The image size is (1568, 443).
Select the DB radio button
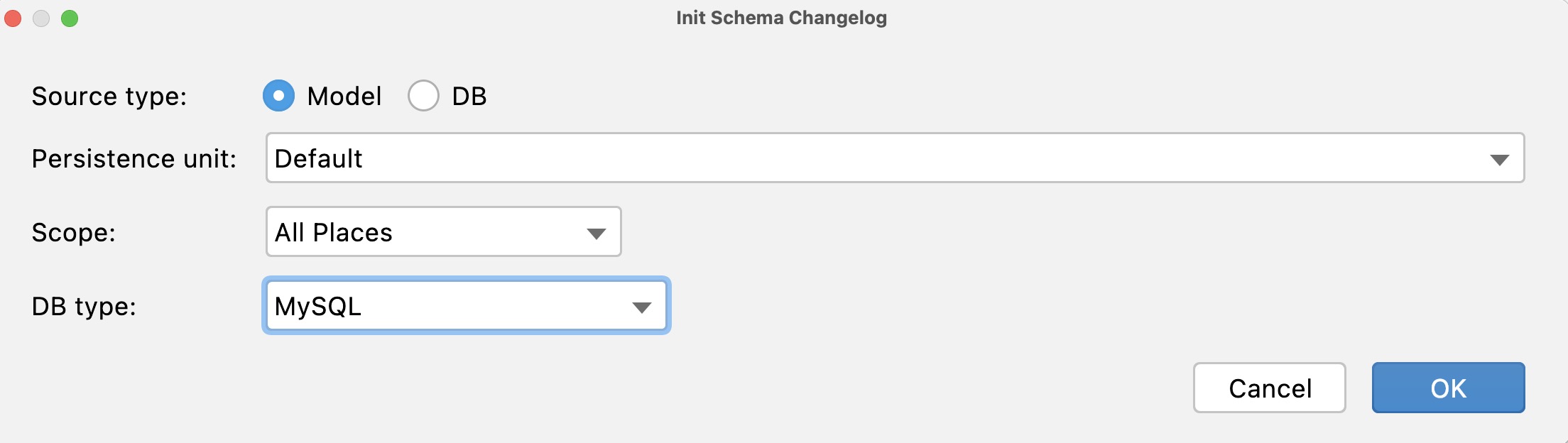coord(424,97)
